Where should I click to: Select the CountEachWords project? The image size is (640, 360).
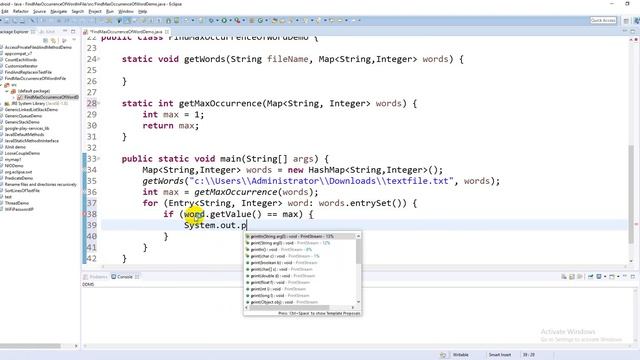[x=21, y=60]
